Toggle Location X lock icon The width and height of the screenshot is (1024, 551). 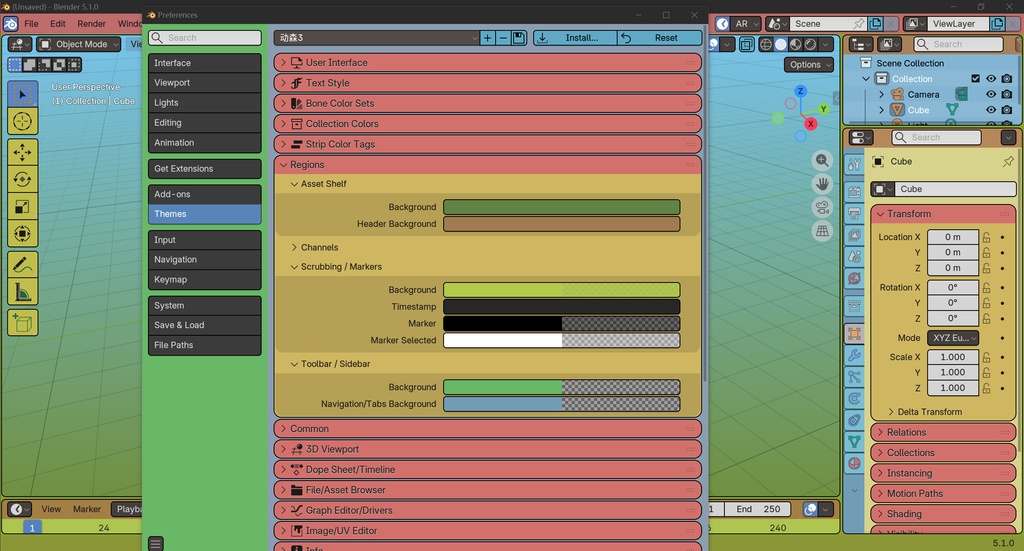pyautogui.click(x=987, y=237)
